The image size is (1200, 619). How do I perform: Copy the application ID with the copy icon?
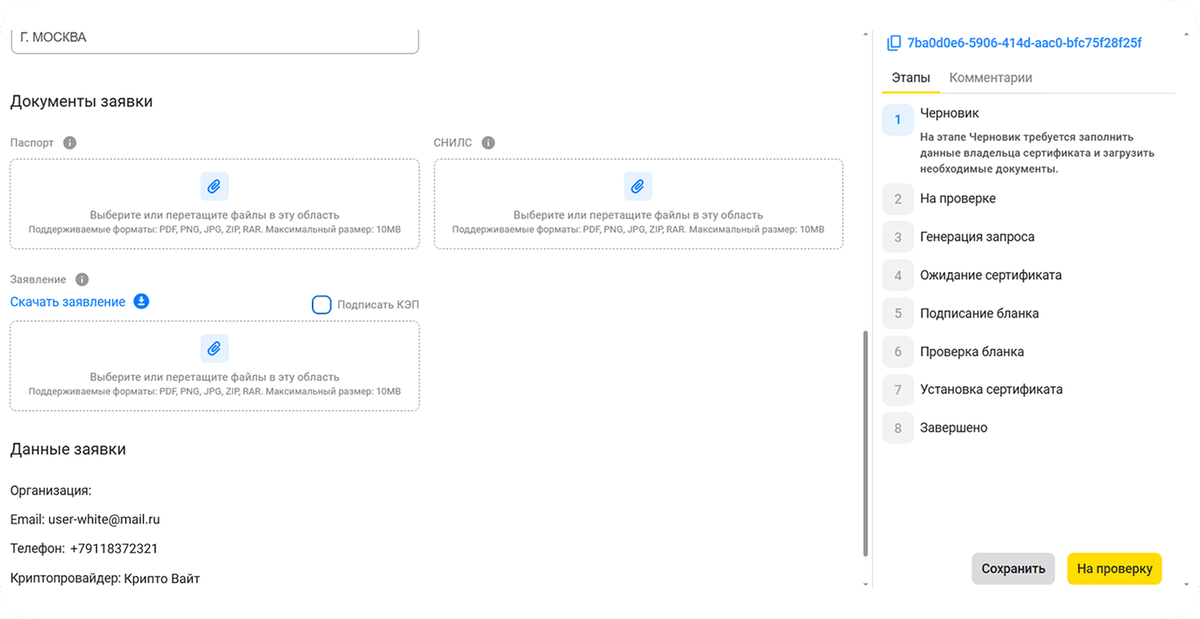pyautogui.click(x=894, y=43)
